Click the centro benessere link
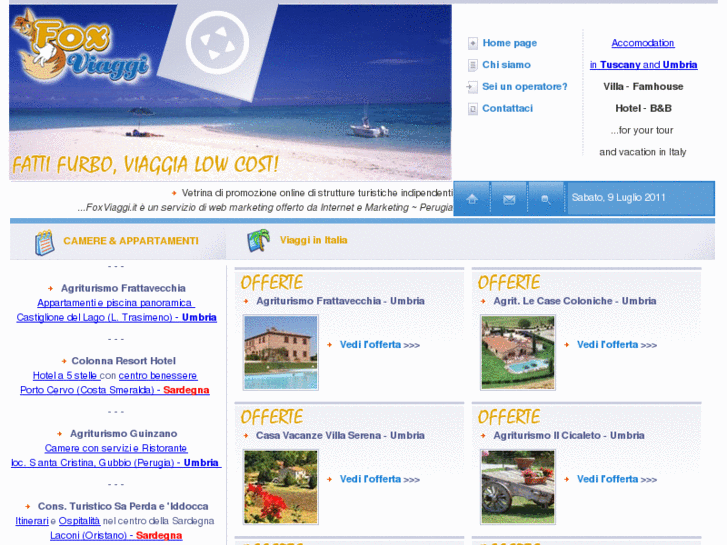 click(x=158, y=375)
